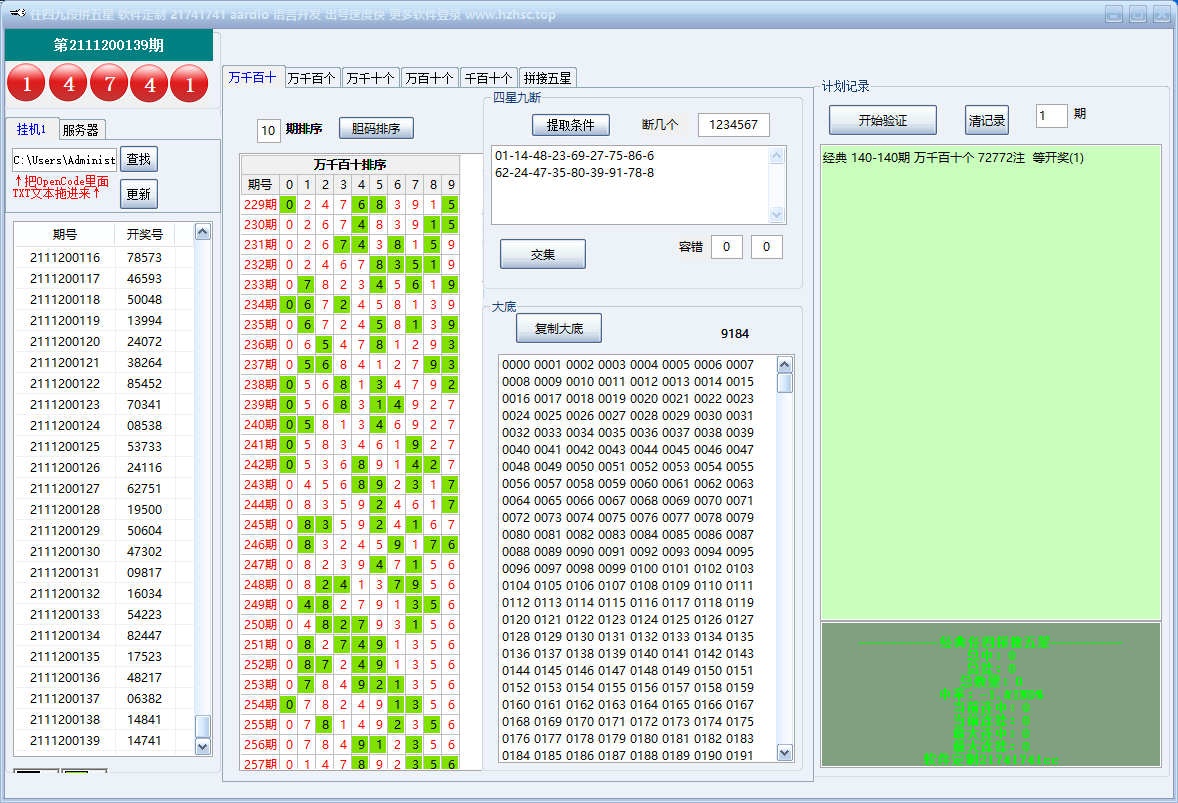Click scroll-down arrow of draw history list

click(202, 747)
